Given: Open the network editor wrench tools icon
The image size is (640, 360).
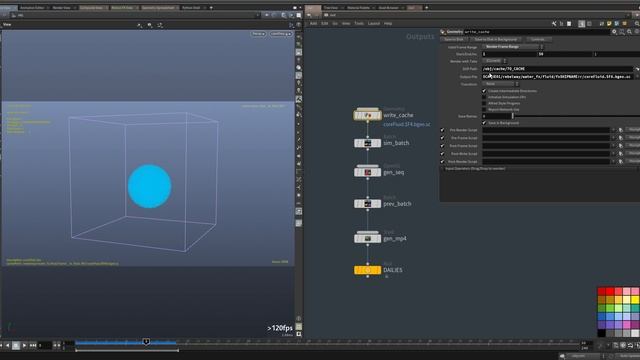Looking at the screenshot, I should 554,24.
